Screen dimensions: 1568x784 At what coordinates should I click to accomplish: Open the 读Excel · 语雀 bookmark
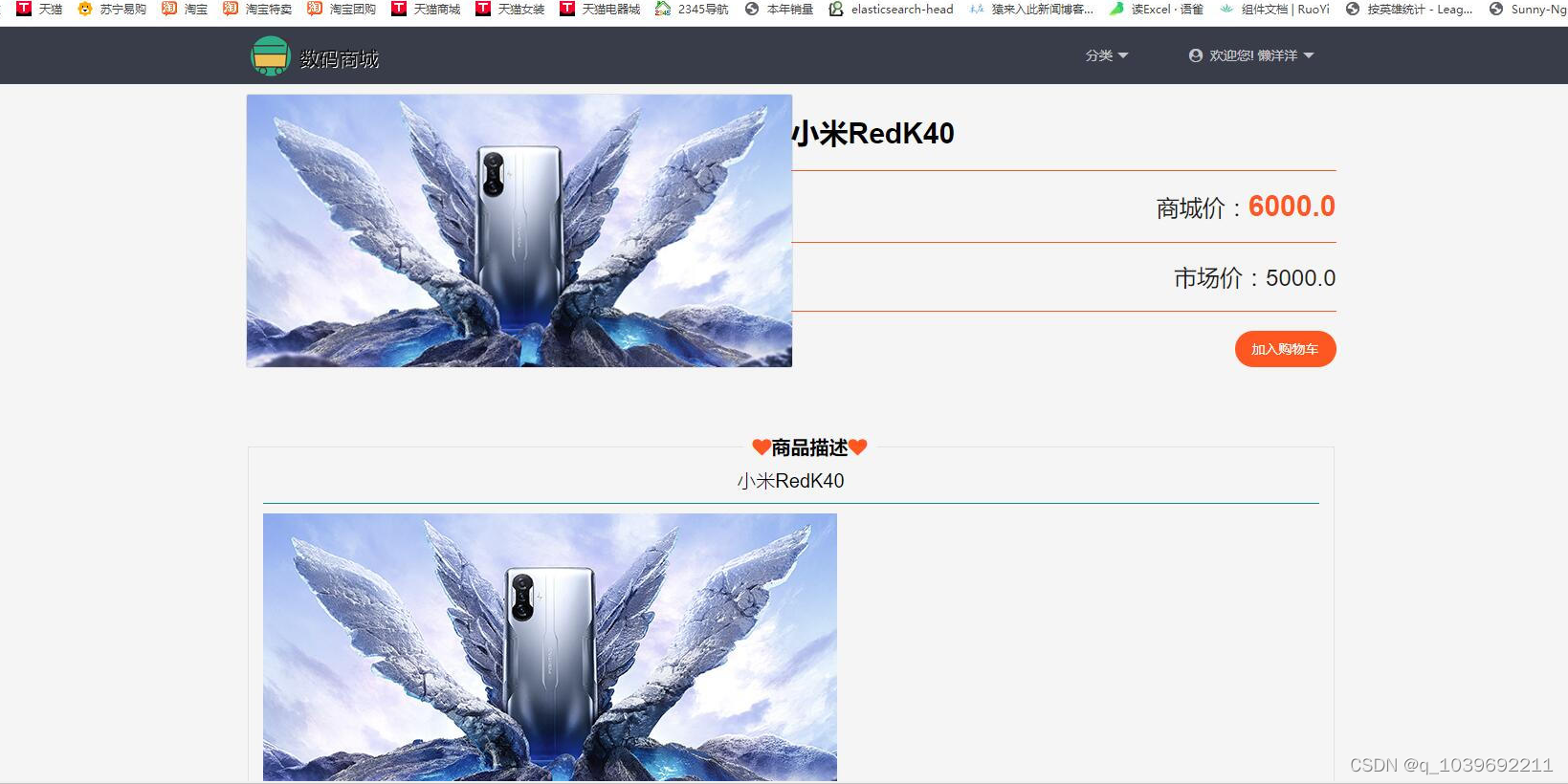point(1156,9)
